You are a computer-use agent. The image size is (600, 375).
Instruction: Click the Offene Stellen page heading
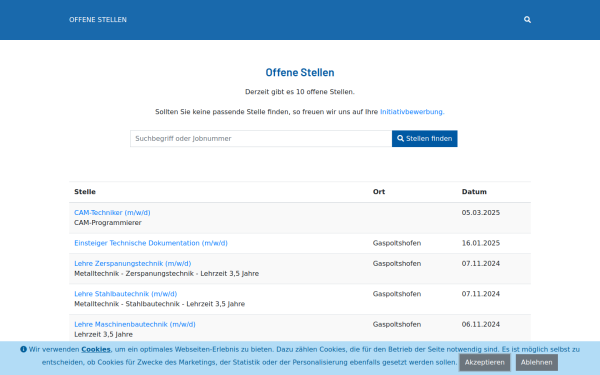click(x=300, y=72)
